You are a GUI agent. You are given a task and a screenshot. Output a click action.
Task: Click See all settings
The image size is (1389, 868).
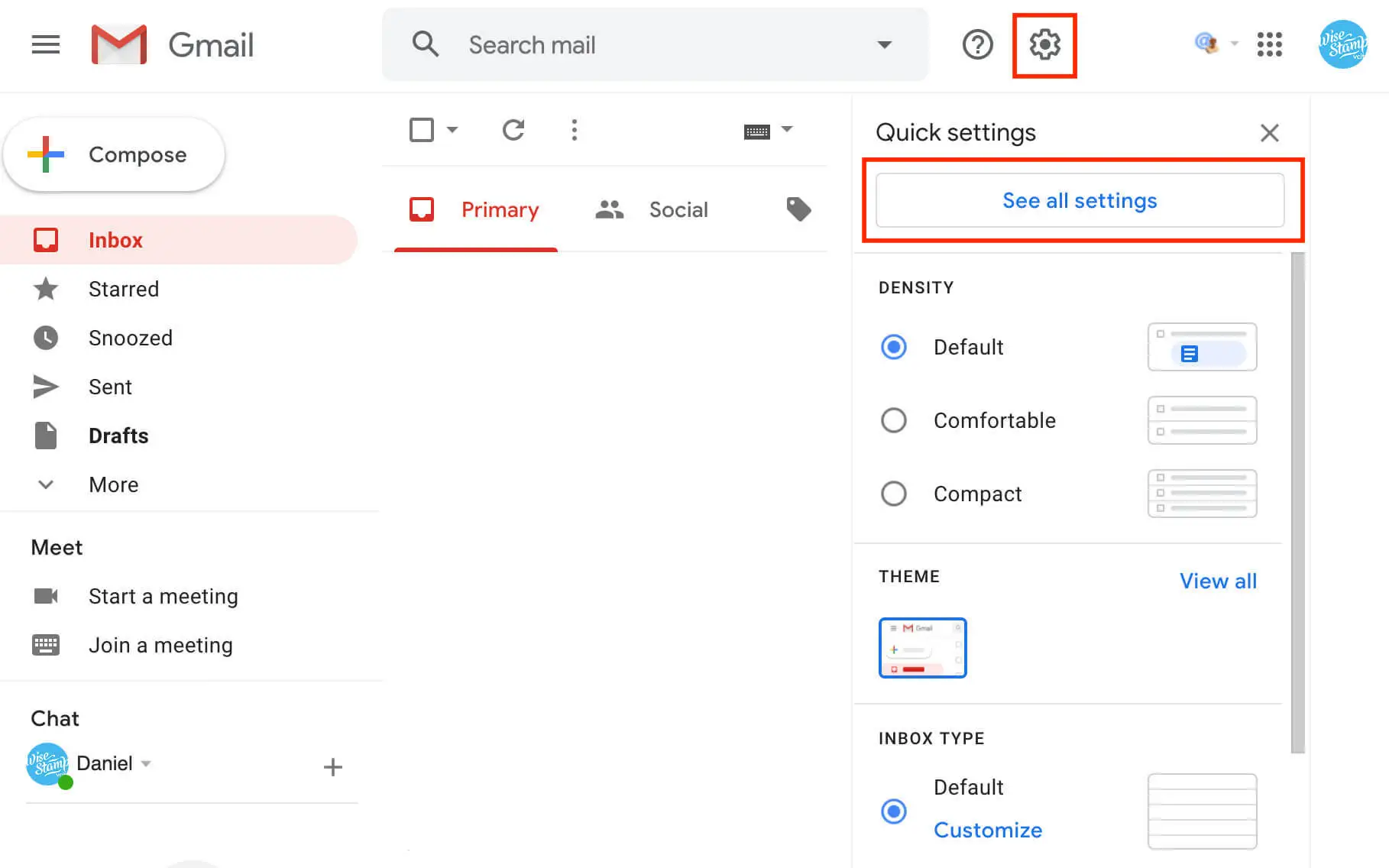click(x=1080, y=200)
